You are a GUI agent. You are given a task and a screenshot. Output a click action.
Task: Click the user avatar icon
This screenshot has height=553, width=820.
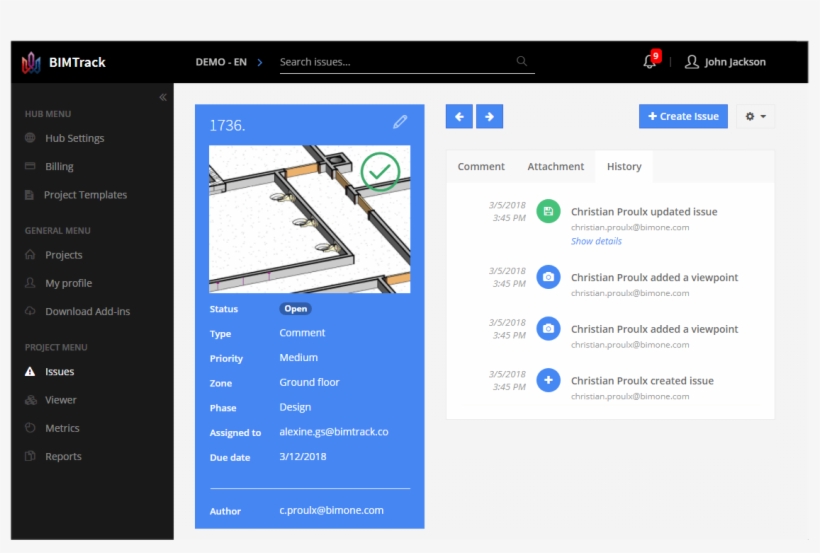coord(691,62)
